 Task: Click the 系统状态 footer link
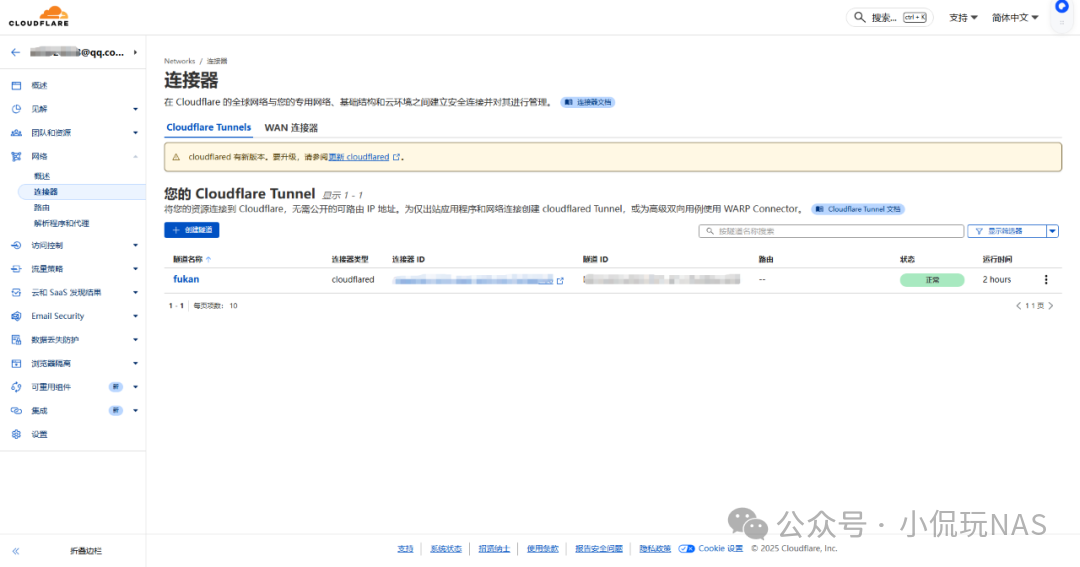[x=446, y=549]
